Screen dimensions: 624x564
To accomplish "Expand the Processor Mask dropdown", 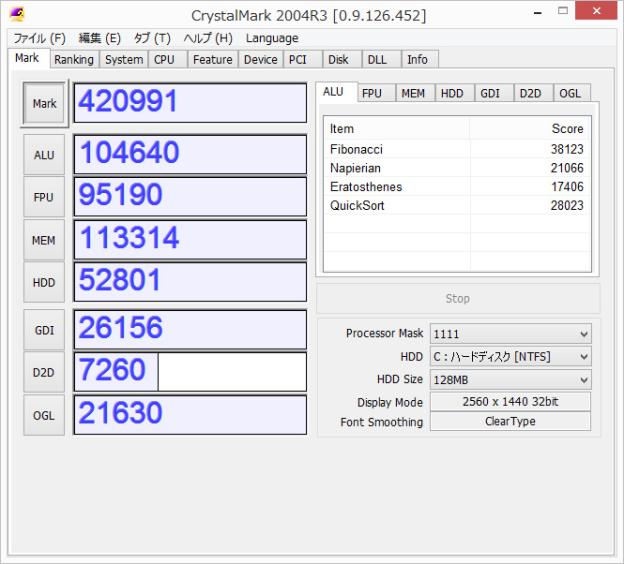I will [x=511, y=334].
